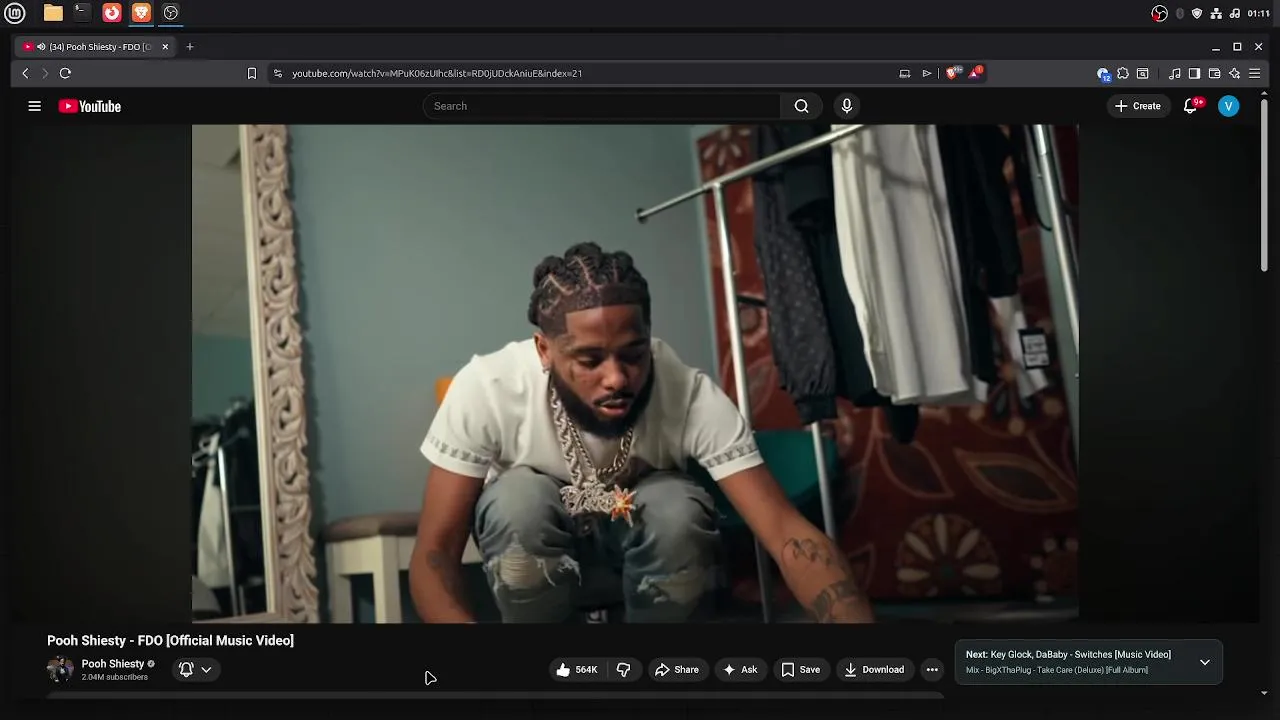Reload the page with refresh icon
The image size is (1280, 720).
click(x=65, y=73)
